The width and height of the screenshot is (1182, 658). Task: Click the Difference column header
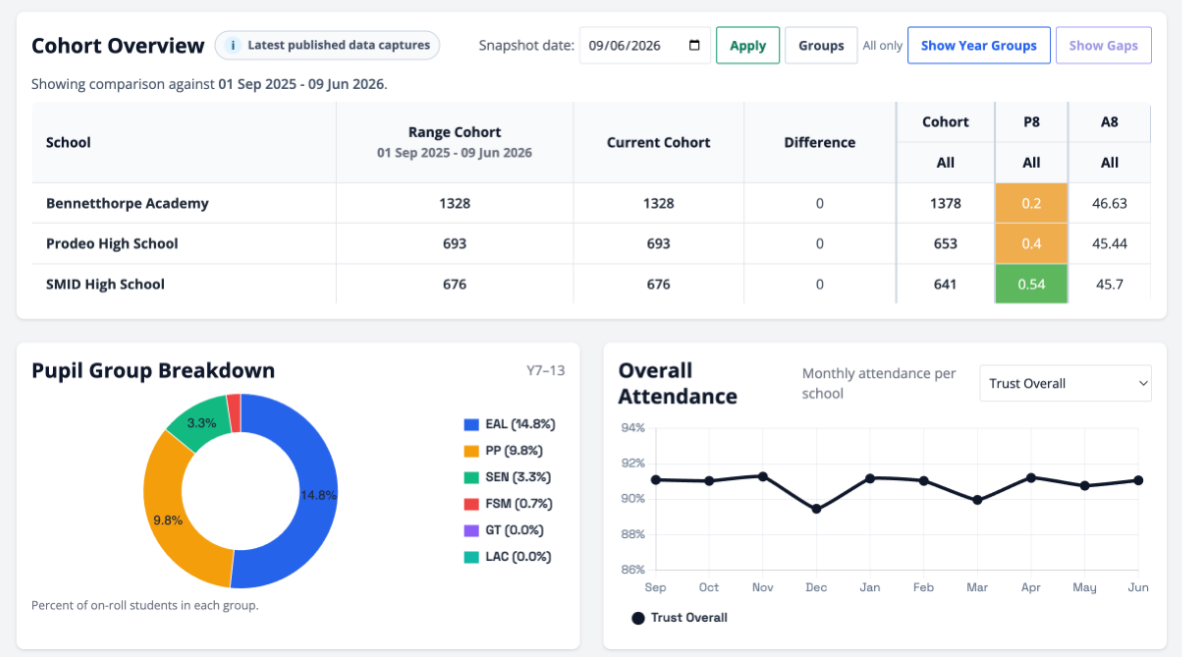(819, 142)
